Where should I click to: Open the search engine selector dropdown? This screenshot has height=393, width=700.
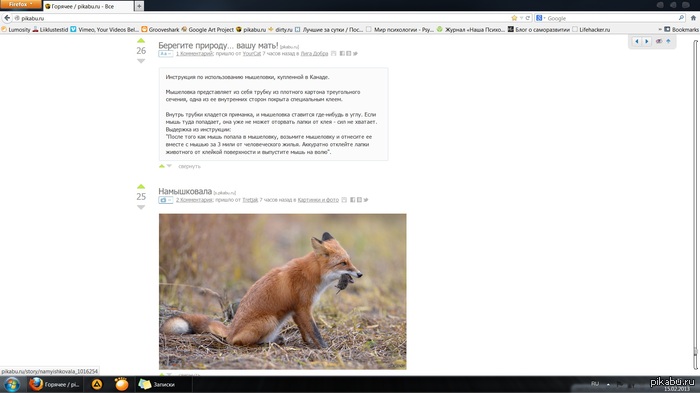(541, 18)
